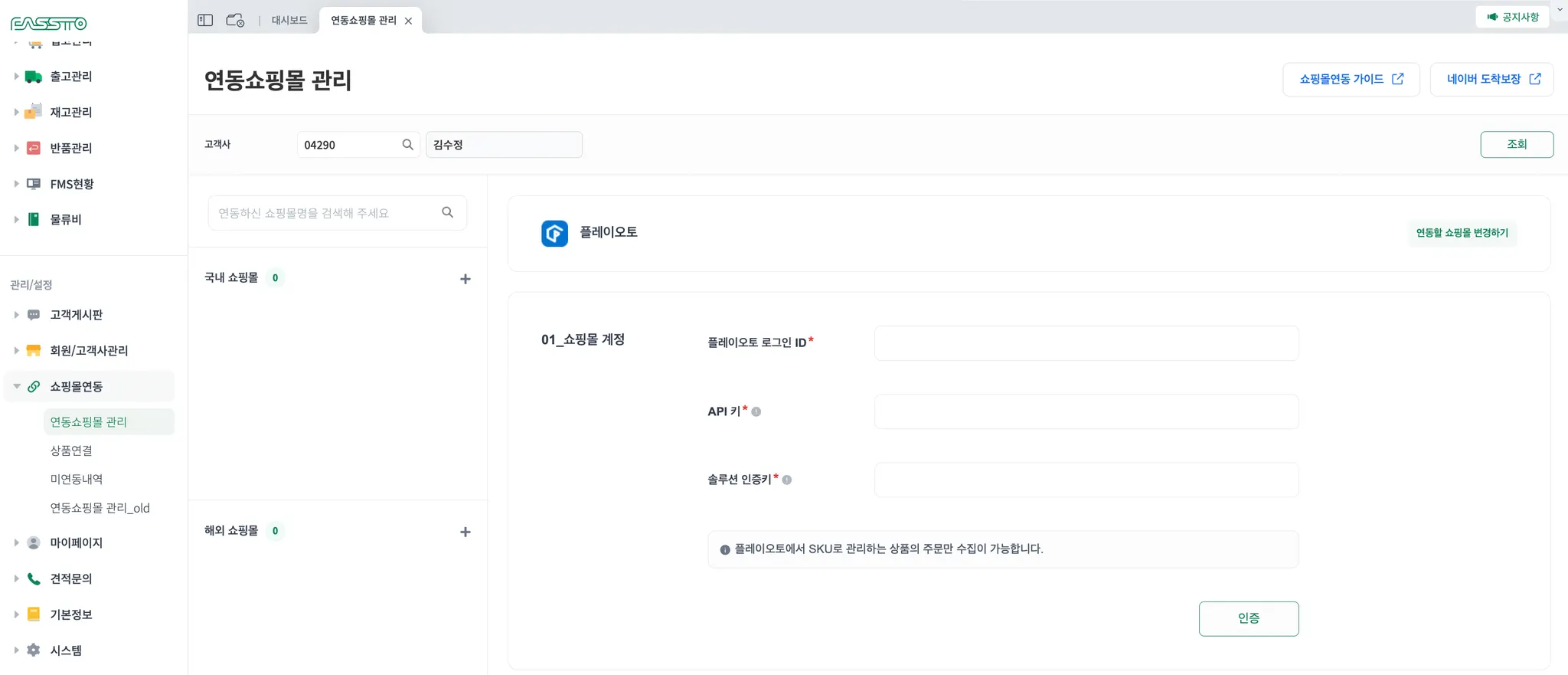The height and width of the screenshot is (675, 1568).
Task: Click the 고객게시판 speech bubble icon
Action: (34, 315)
